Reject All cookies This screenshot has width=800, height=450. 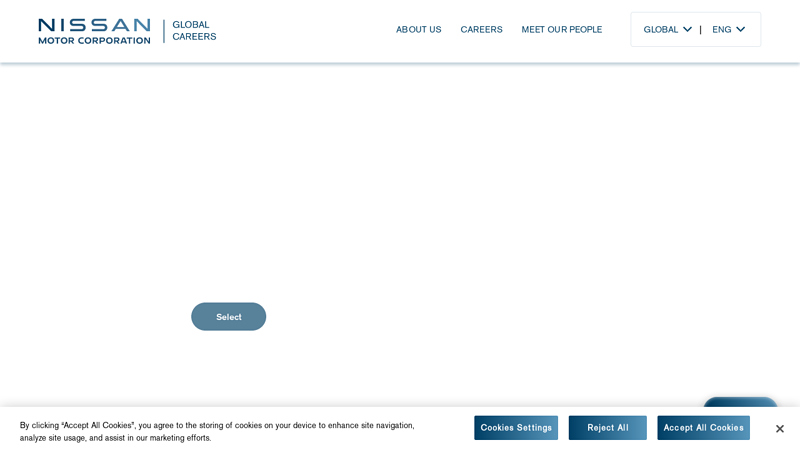(607, 428)
